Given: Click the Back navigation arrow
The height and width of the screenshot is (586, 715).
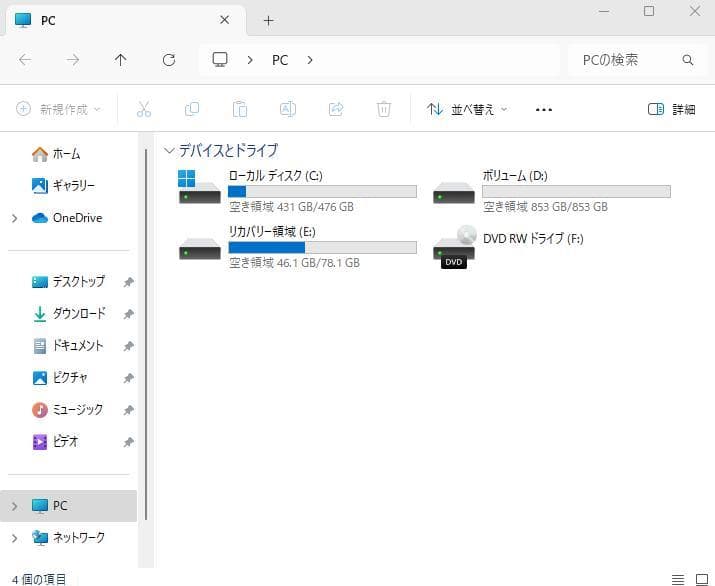Looking at the screenshot, I should 25,59.
